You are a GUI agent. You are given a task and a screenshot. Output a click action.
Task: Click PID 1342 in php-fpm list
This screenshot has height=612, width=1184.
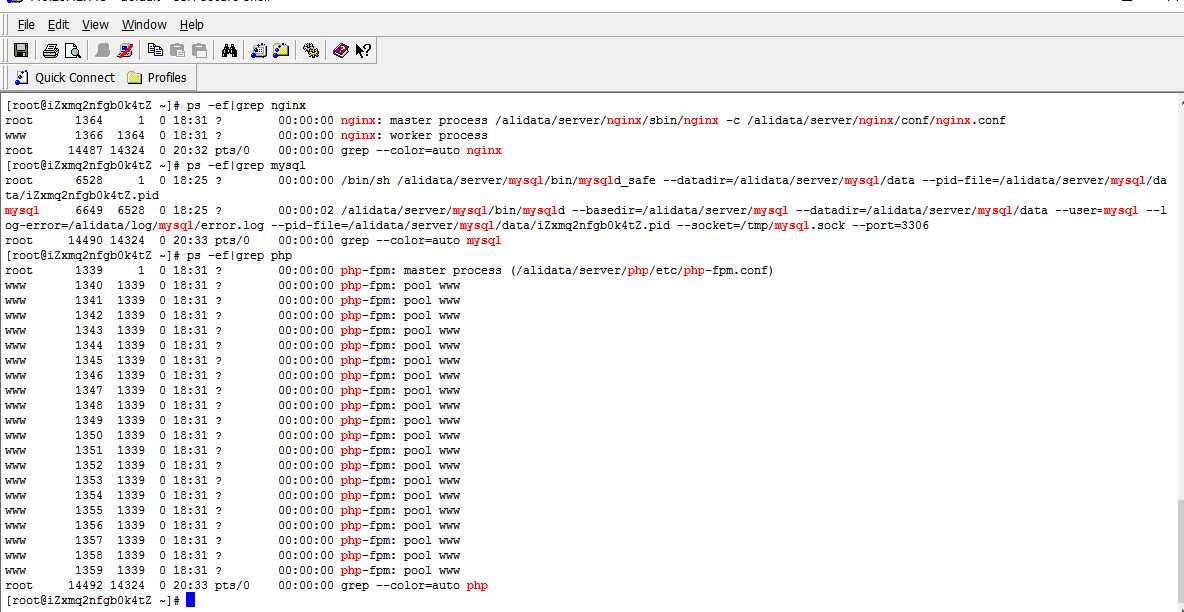[x=88, y=315]
